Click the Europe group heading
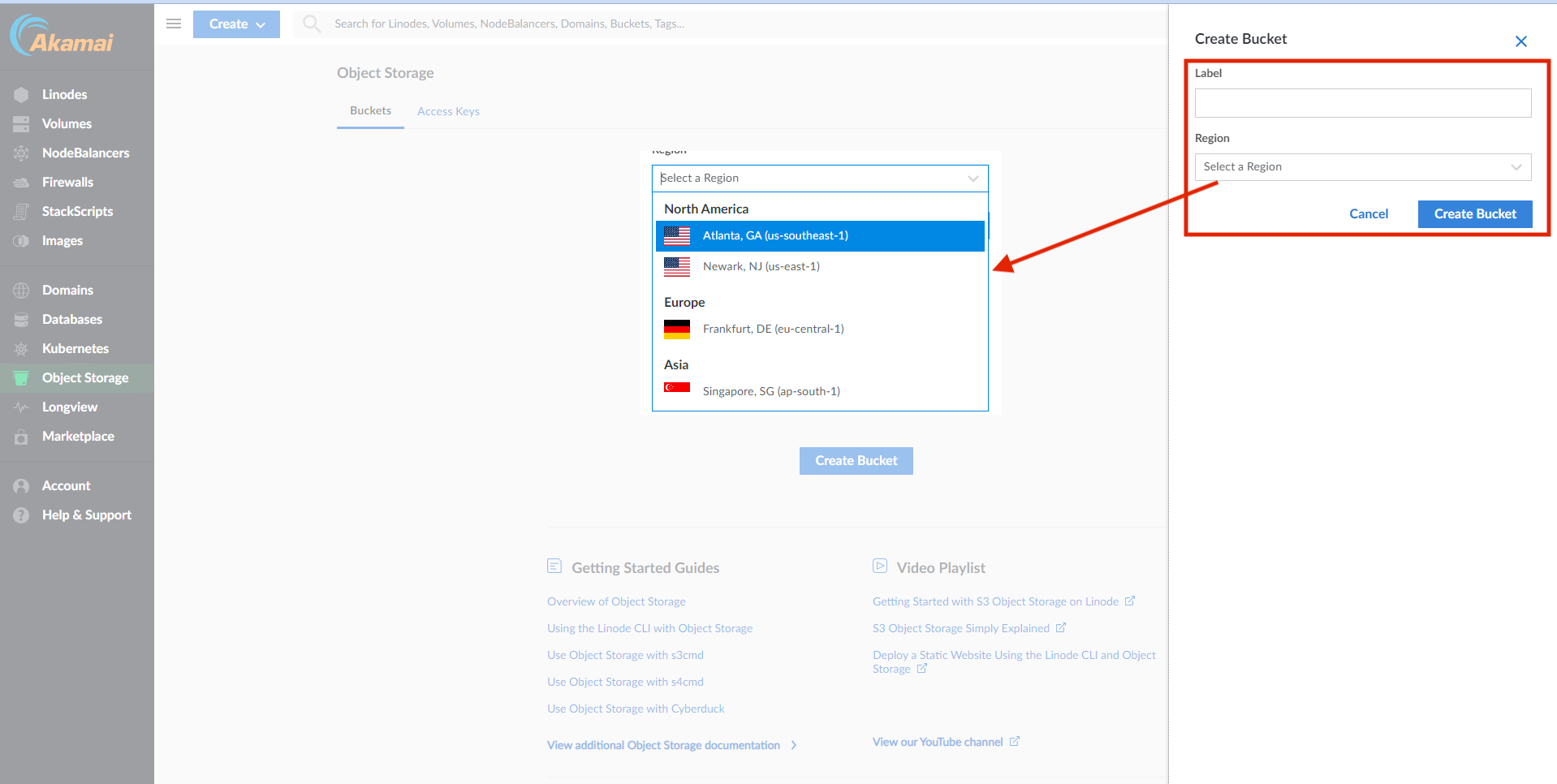The image size is (1557, 784). pos(684,302)
